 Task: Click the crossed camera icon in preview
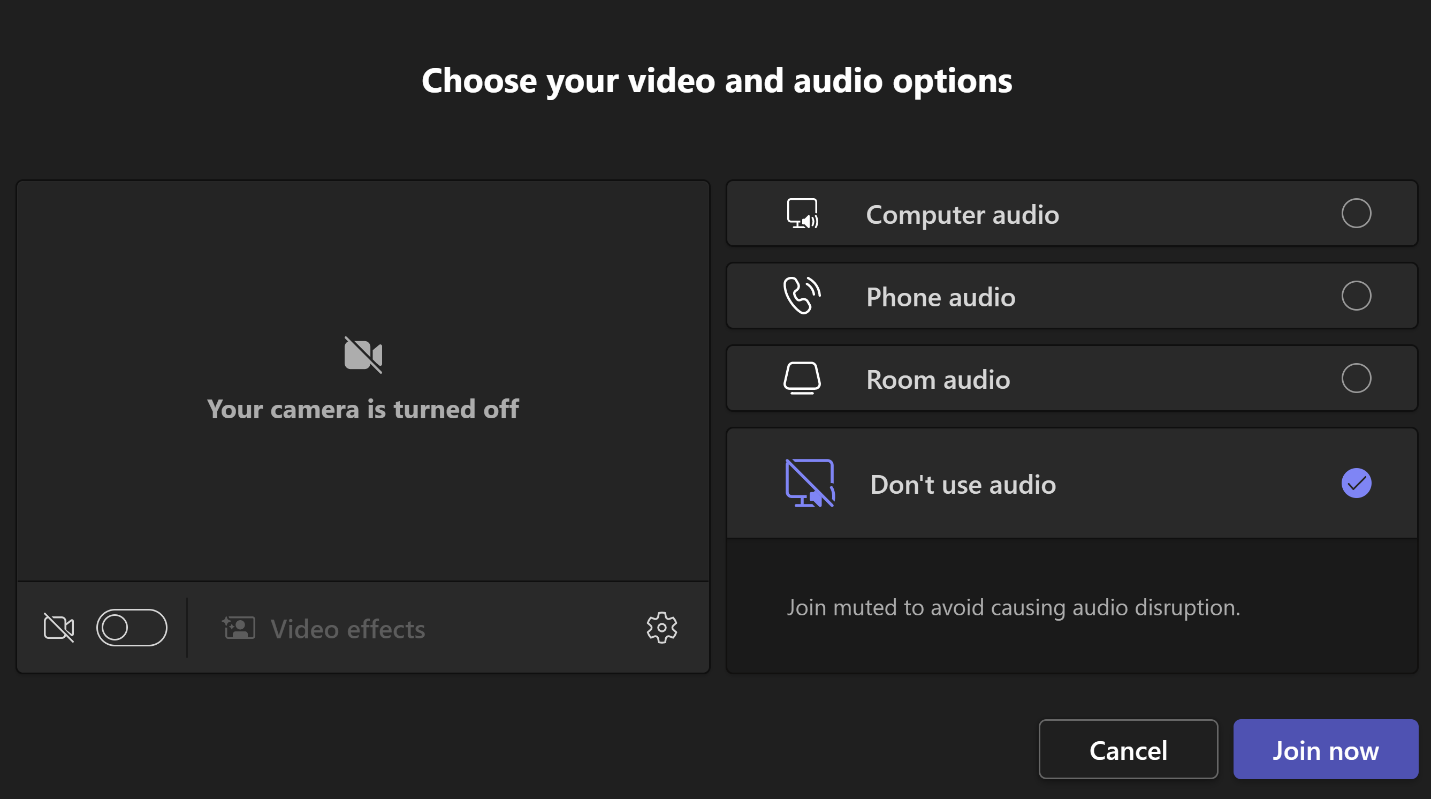[x=363, y=355]
